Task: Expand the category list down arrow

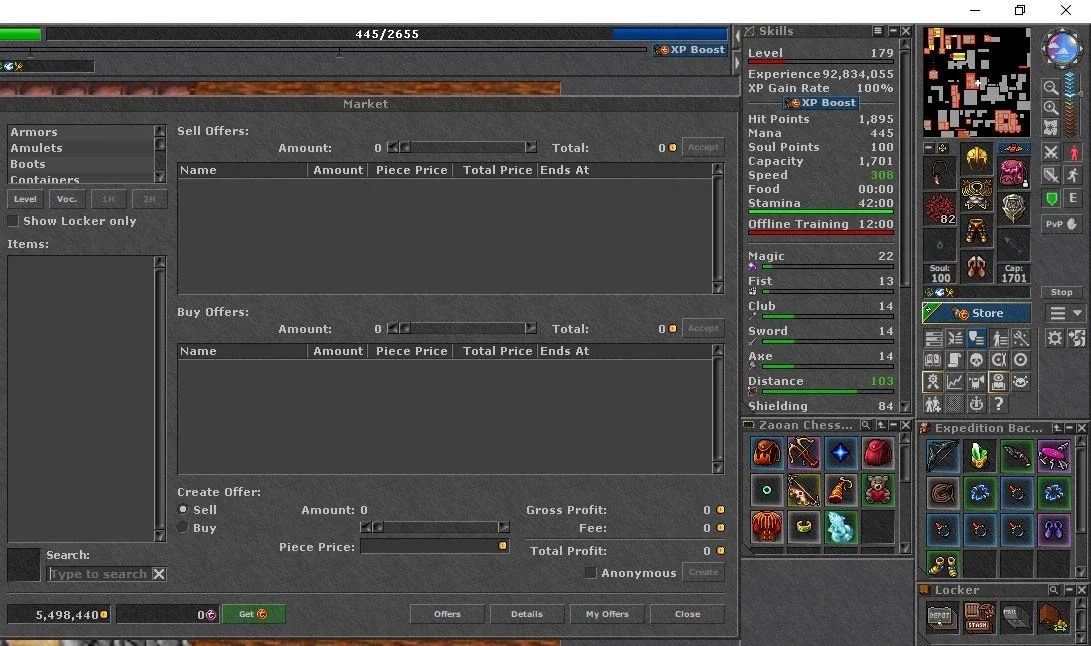Action: tap(159, 178)
